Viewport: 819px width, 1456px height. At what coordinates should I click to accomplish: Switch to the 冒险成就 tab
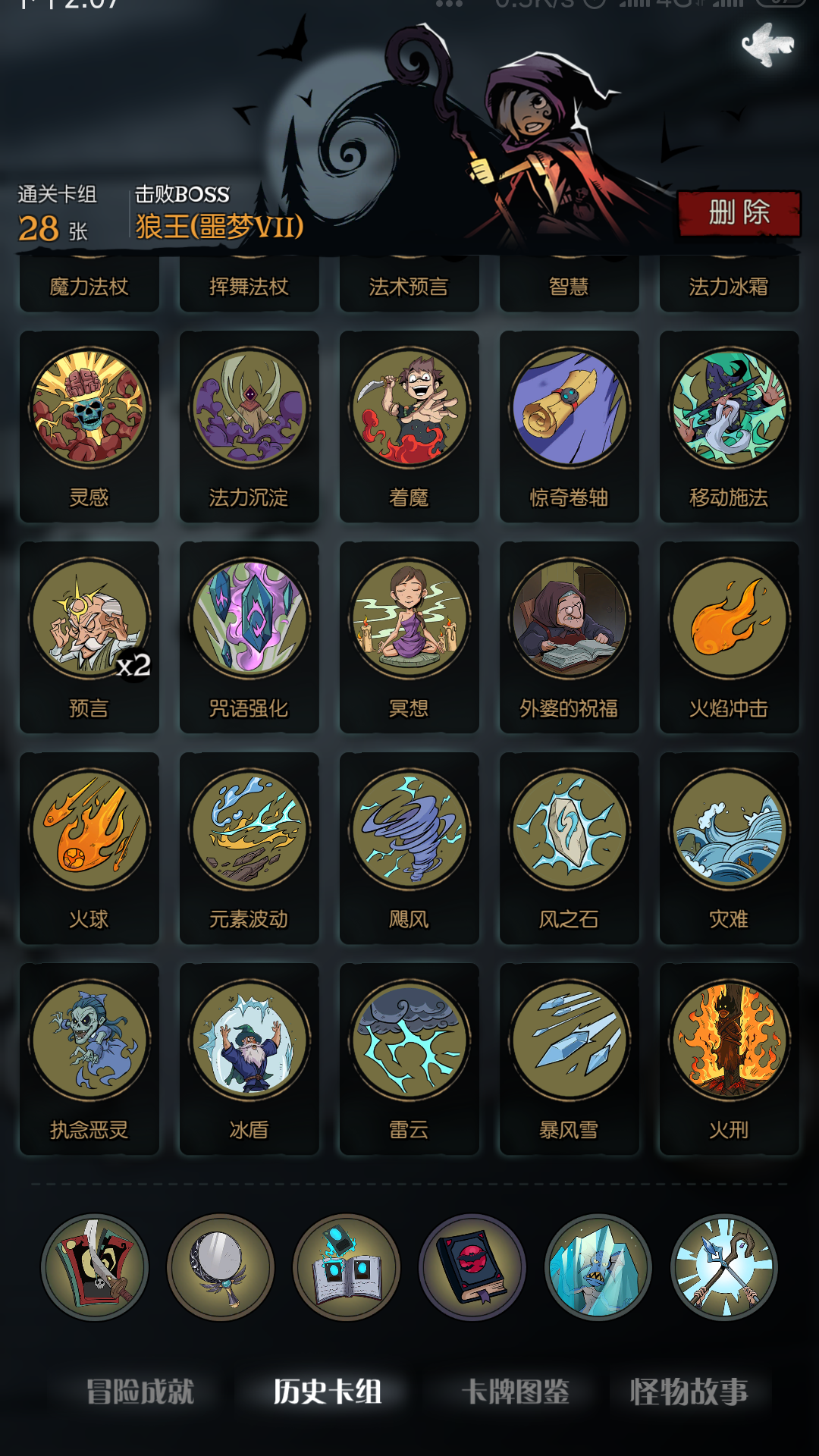coord(140,1392)
